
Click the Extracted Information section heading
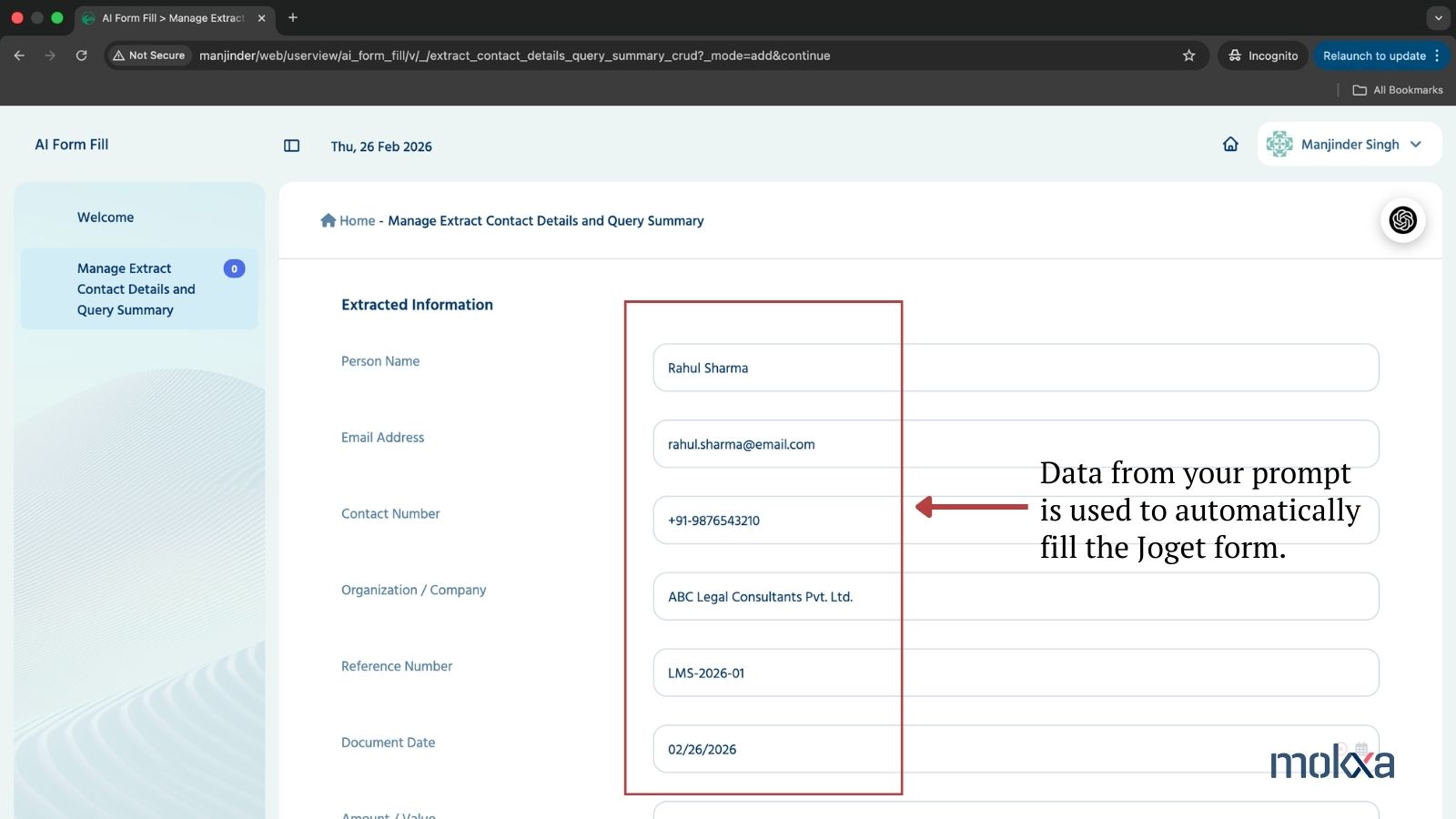point(417,305)
